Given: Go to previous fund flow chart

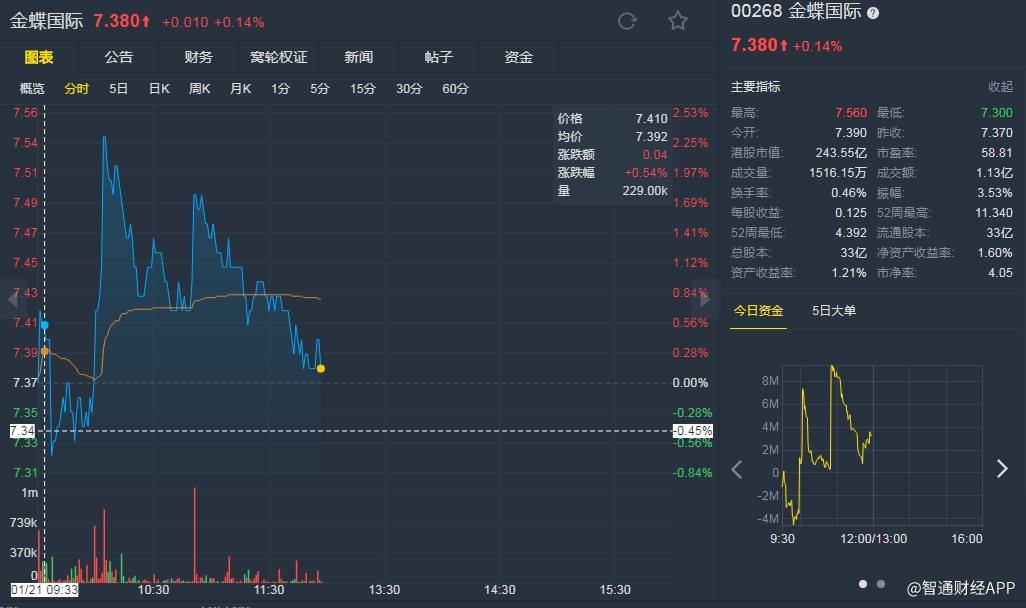Looking at the screenshot, I should tap(738, 469).
